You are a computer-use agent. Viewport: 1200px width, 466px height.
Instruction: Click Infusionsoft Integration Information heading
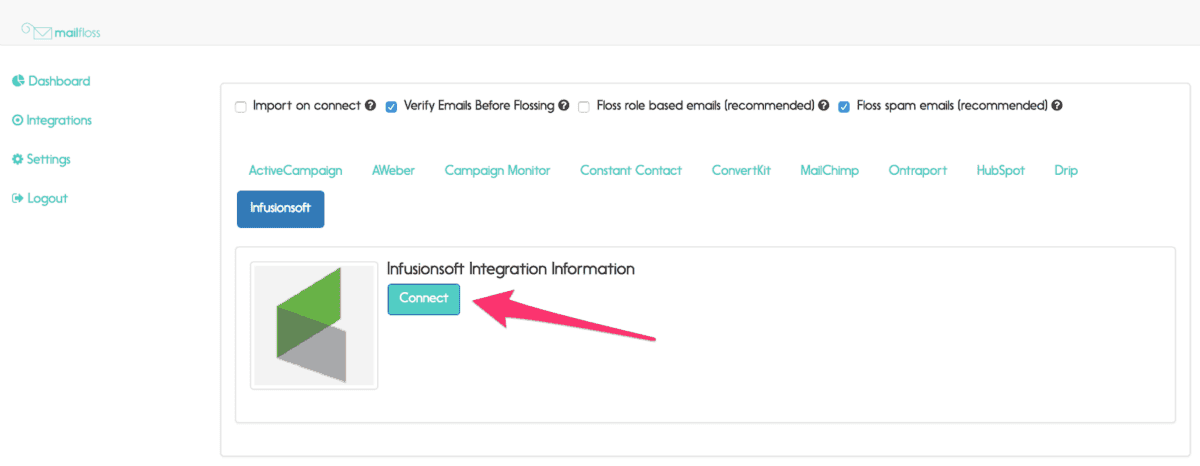point(511,269)
